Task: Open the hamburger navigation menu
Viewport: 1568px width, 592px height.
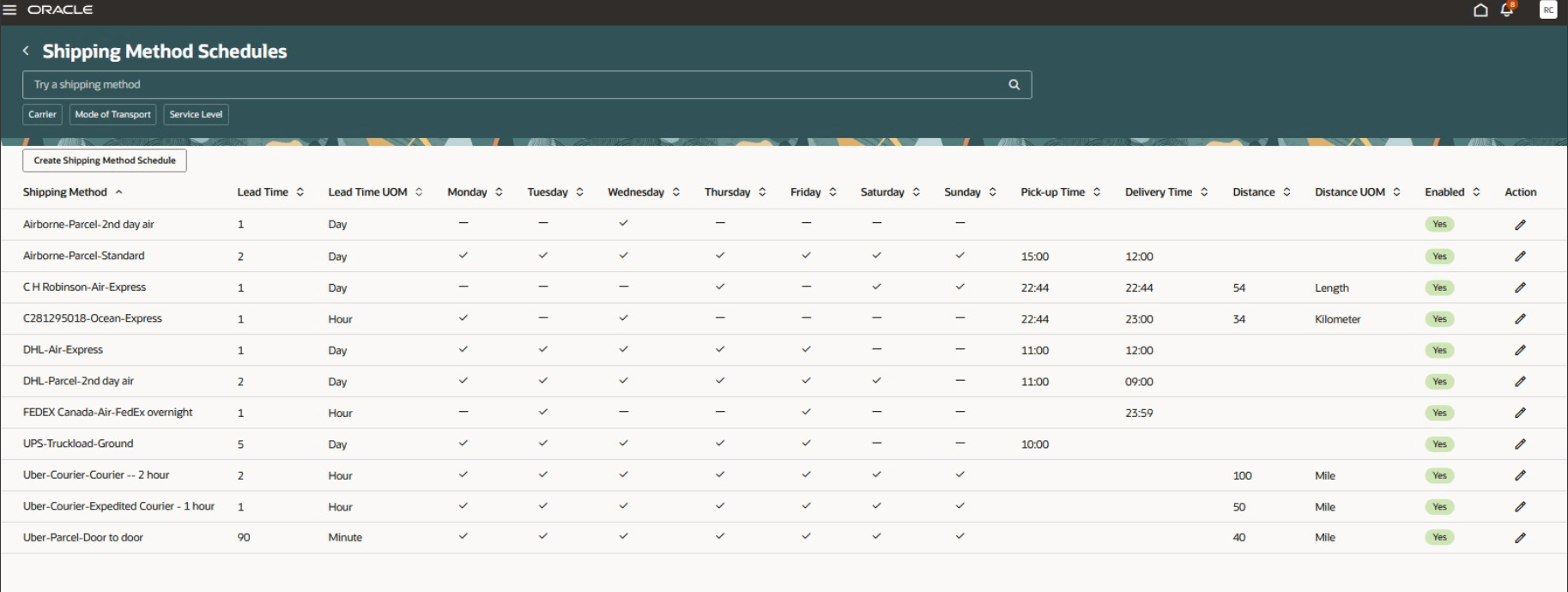Action: 9,10
